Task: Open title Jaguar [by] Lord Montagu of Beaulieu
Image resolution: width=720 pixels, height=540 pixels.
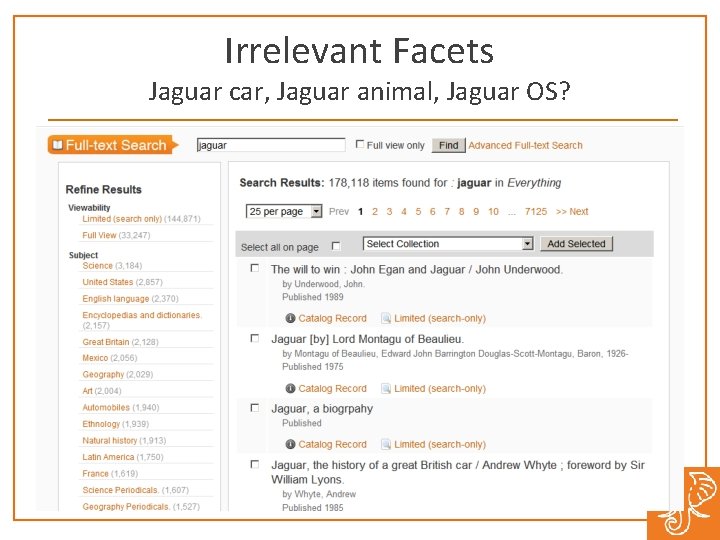Action: coord(367,339)
